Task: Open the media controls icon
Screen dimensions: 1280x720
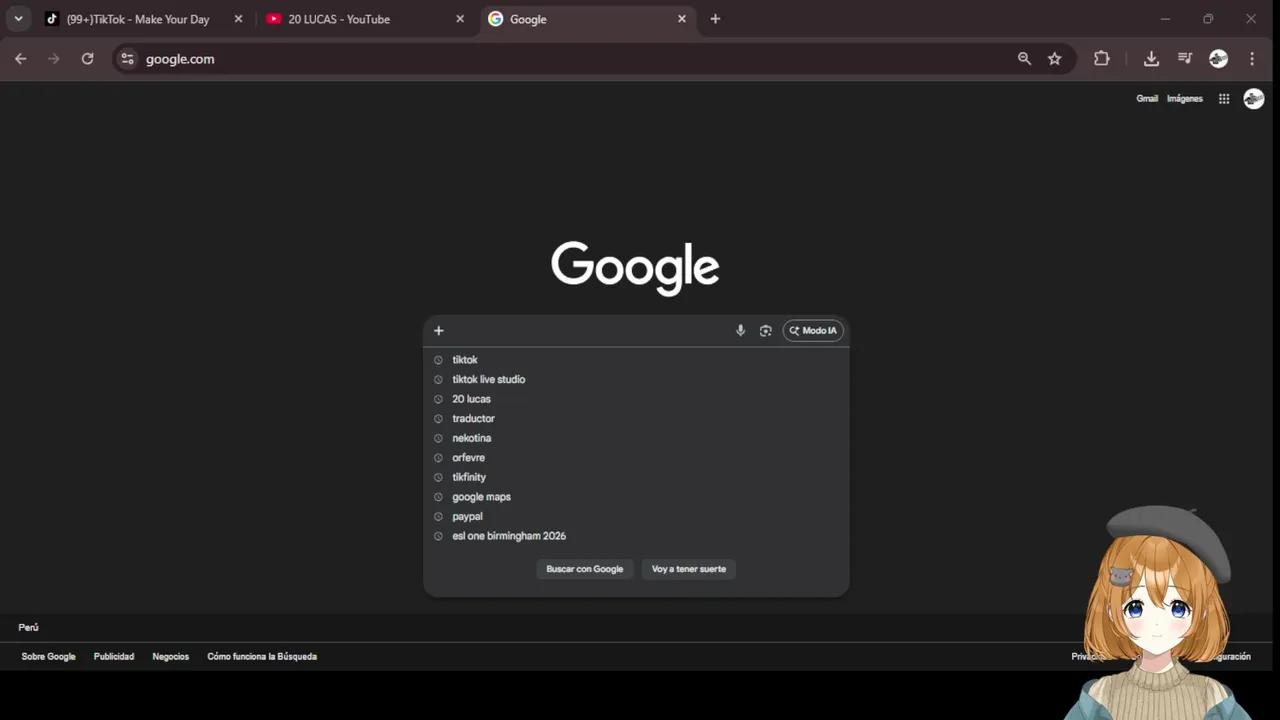Action: [x=1185, y=59]
